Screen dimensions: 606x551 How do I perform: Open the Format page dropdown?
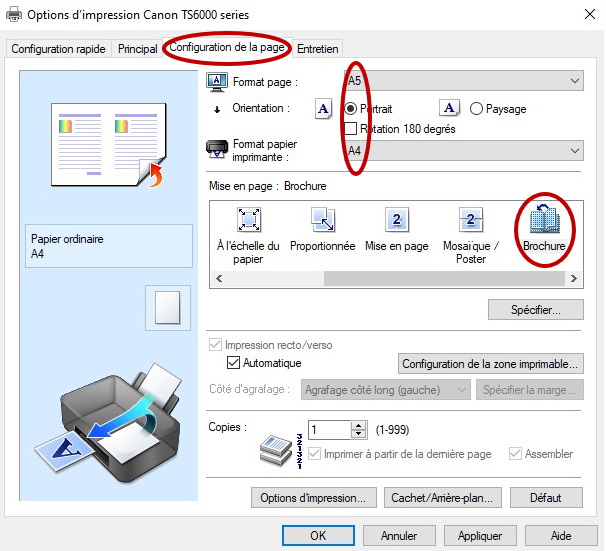[x=464, y=81]
